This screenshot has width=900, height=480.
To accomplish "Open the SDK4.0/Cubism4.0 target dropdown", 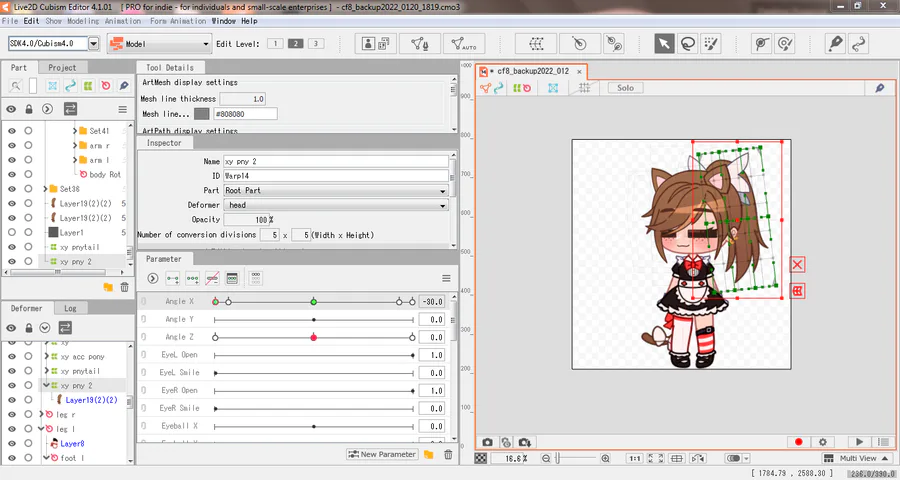I will pos(94,44).
